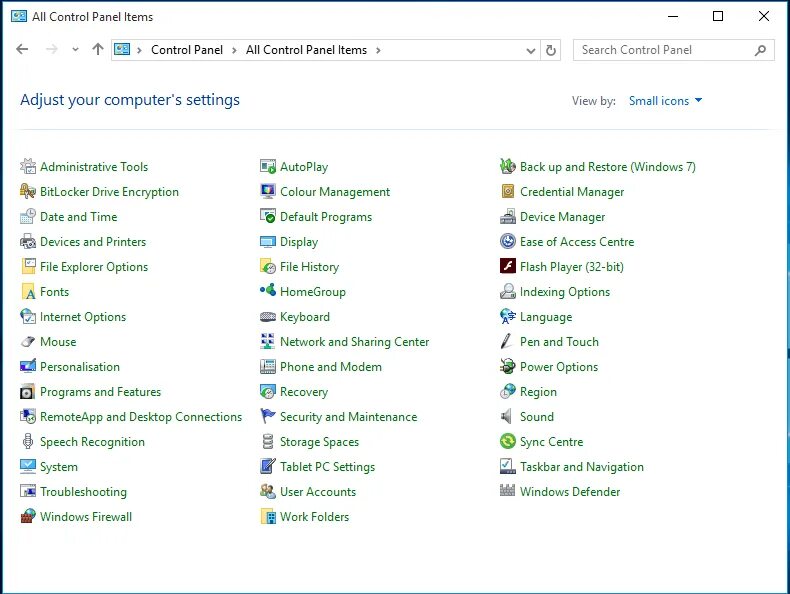Image resolution: width=790 pixels, height=594 pixels.
Task: Open the File Explorer Options link
Action: point(94,267)
